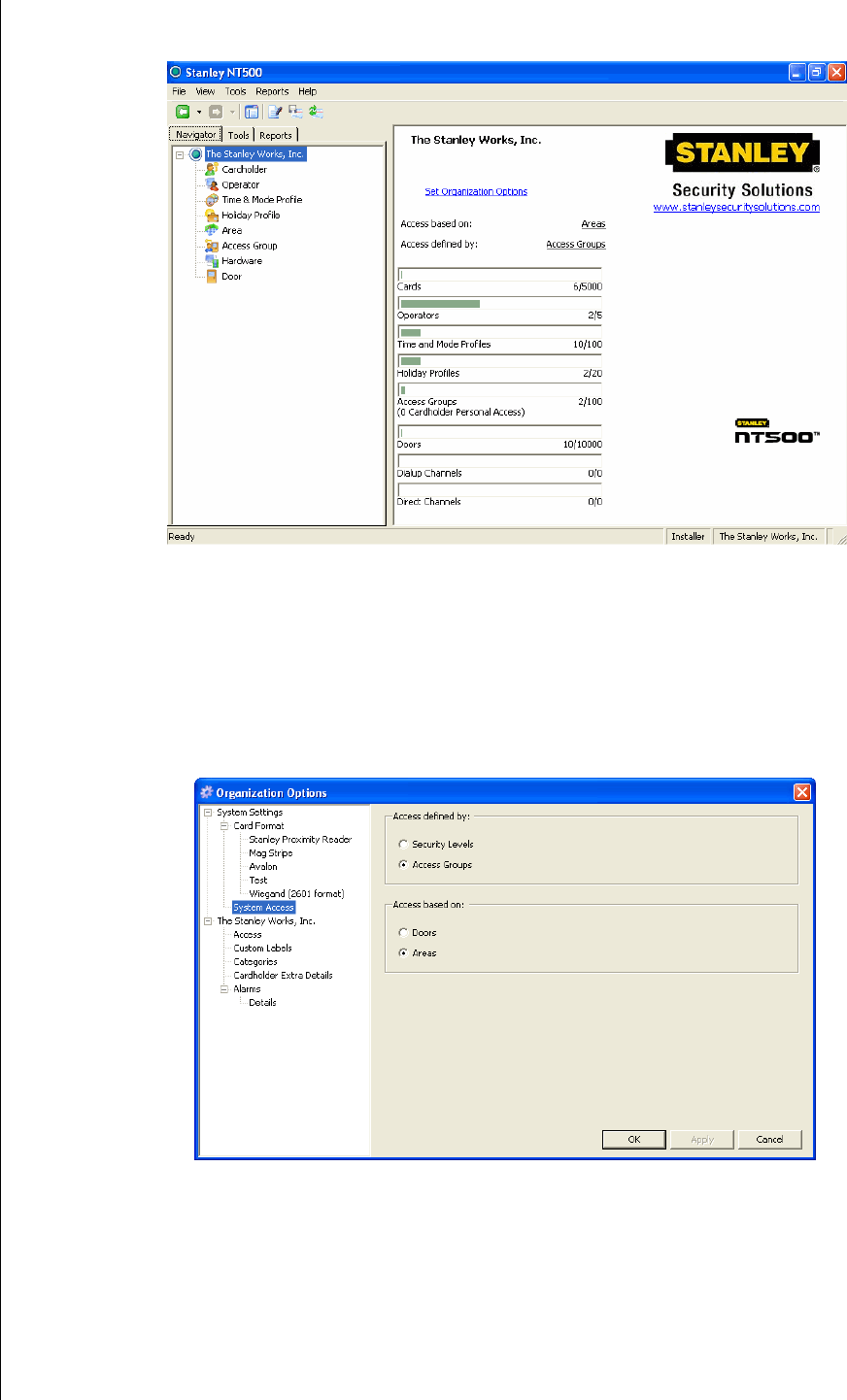This screenshot has height=1400, width=847.
Task: Select the Time & Mode Profile icon
Action: coord(212,200)
